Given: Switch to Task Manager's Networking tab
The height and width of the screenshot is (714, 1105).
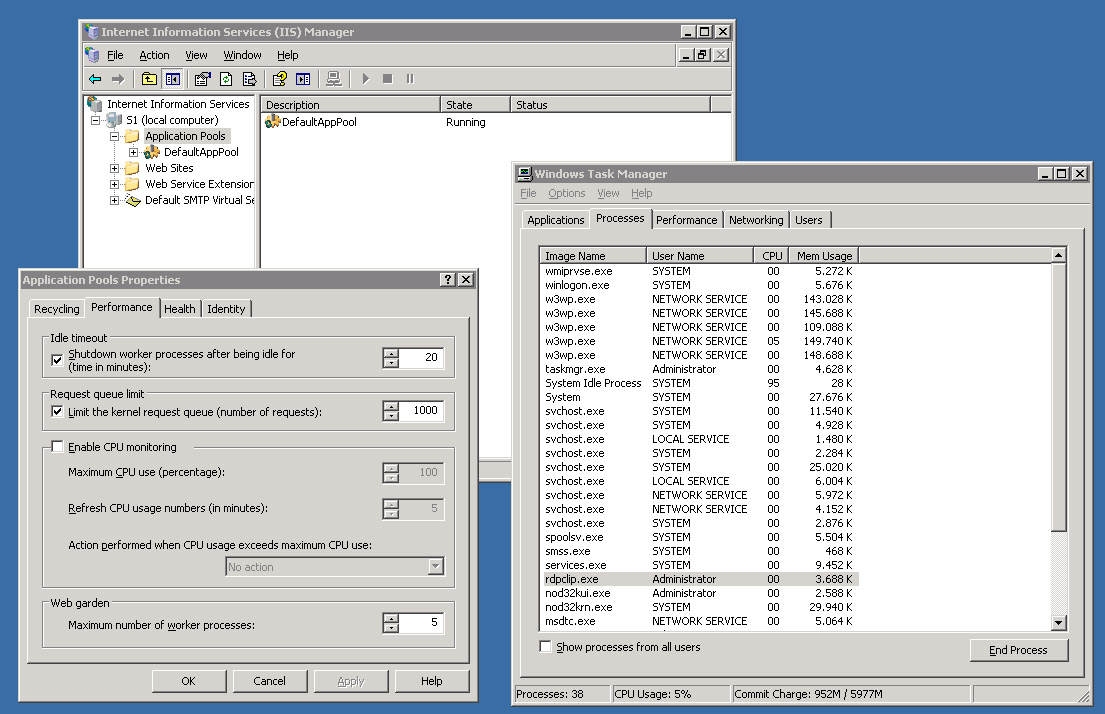Looking at the screenshot, I should click(756, 220).
